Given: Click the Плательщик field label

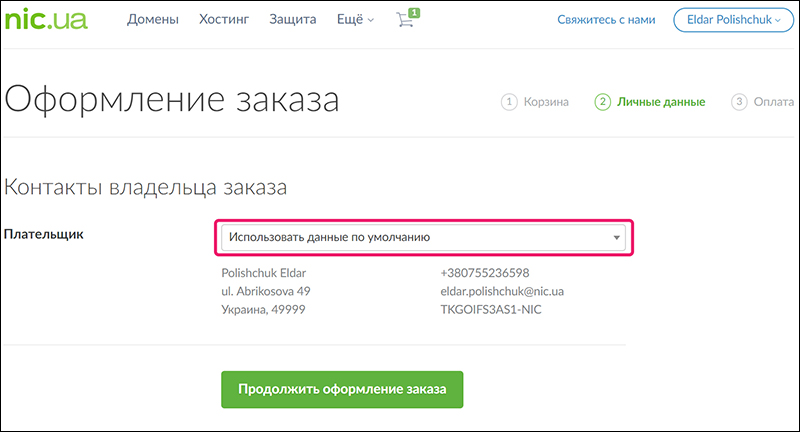Looking at the screenshot, I should click(x=43, y=234).
